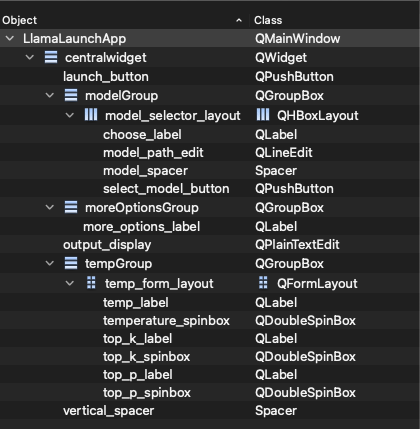
Task: Select the top_p_spinbox object
Action: pos(147,393)
